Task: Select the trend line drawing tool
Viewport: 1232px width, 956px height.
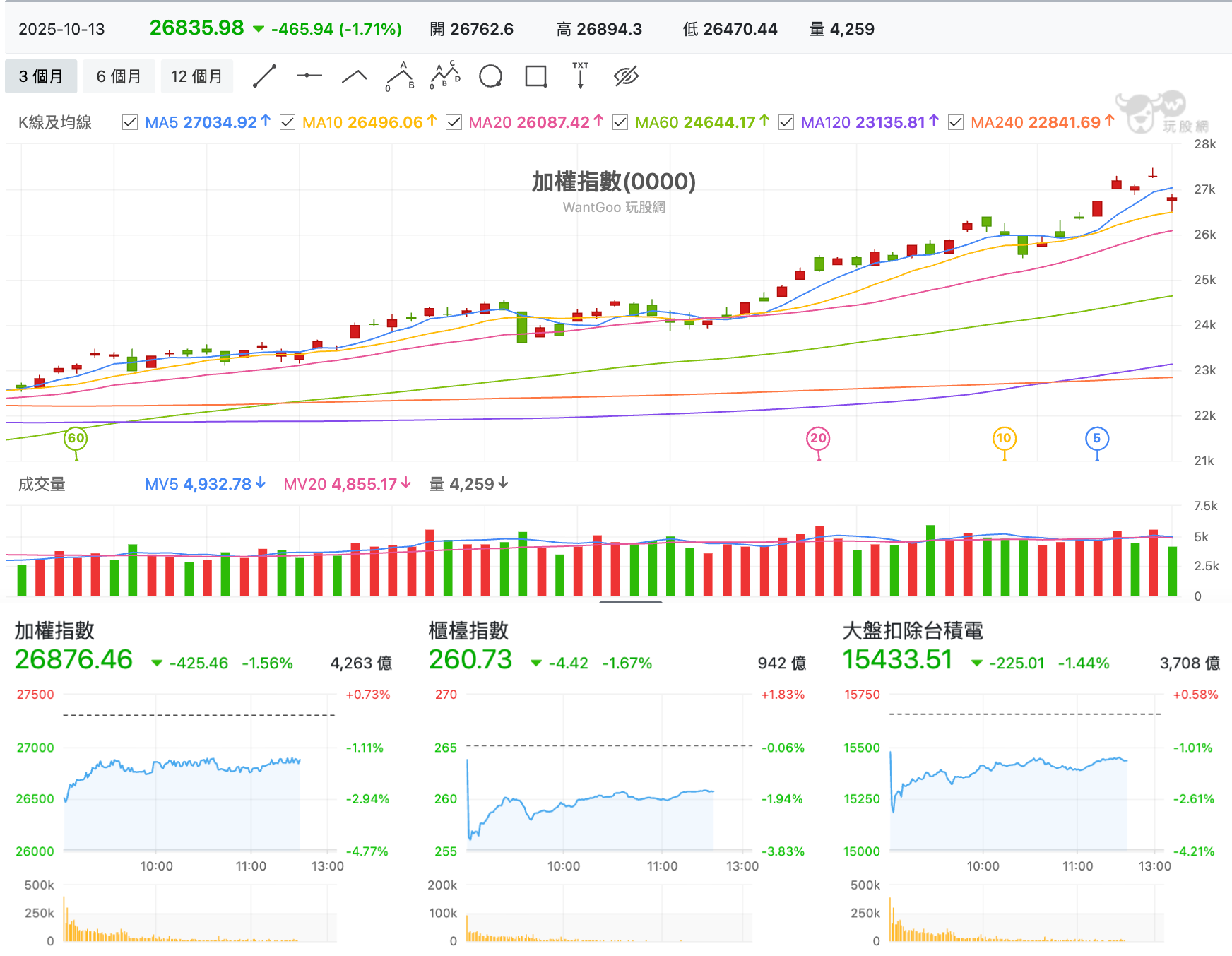Action: 264,76
